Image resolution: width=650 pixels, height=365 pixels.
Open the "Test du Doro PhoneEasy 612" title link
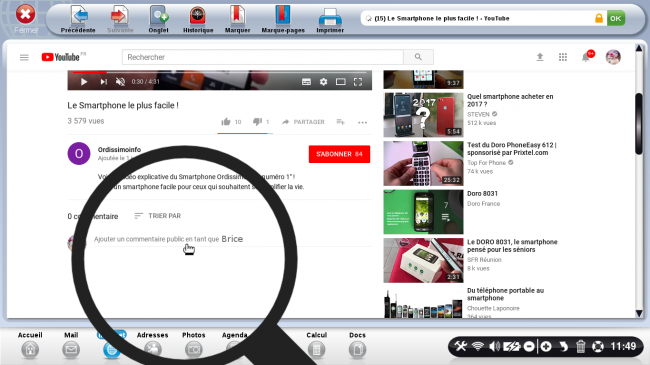tap(512, 148)
